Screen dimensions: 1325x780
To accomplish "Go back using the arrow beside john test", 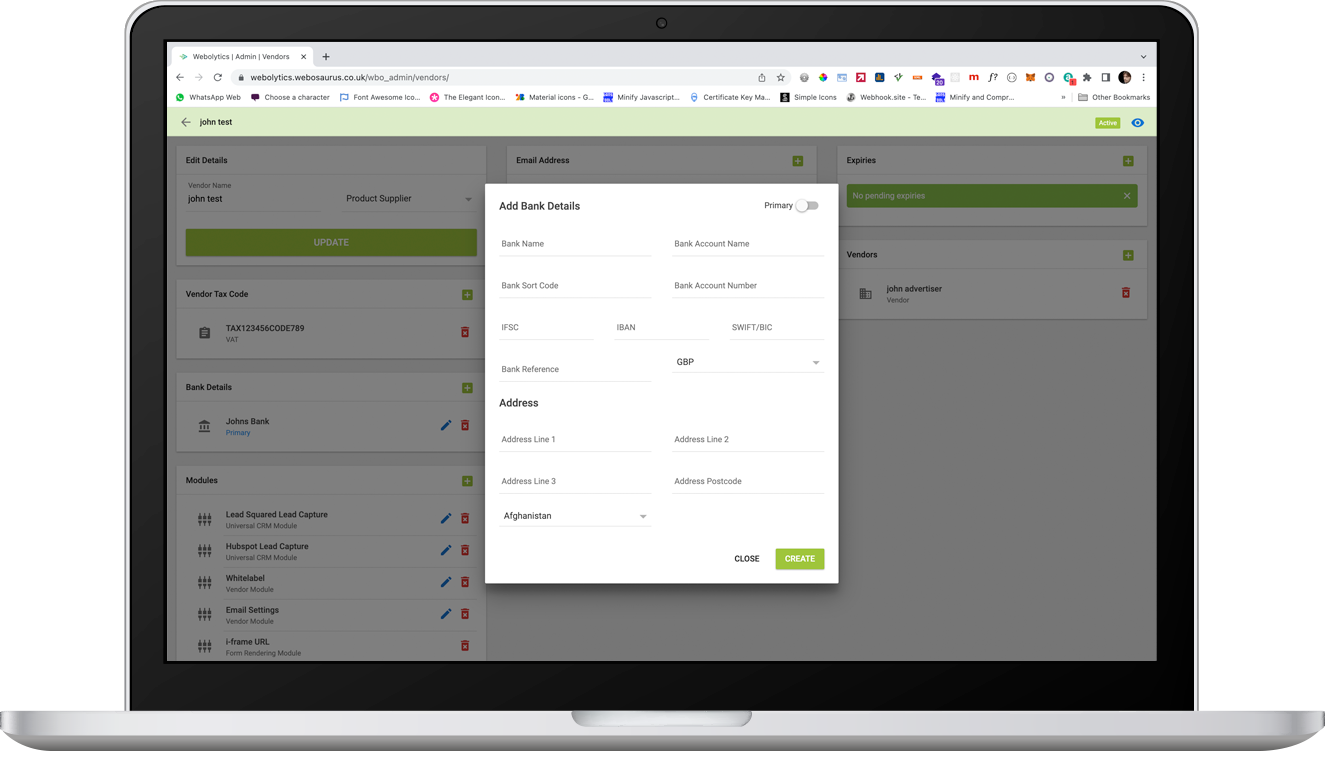I will pyautogui.click(x=186, y=121).
